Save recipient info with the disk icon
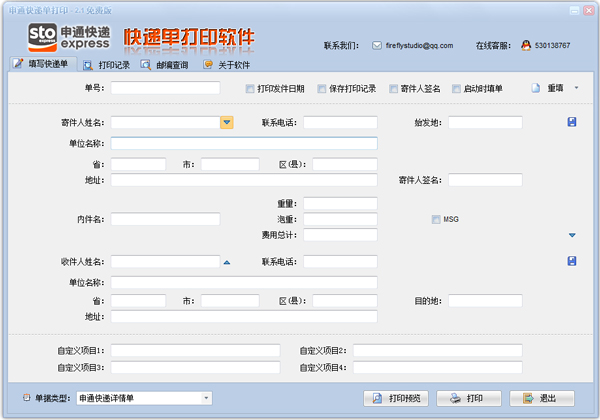This screenshot has height=420, width=600. click(x=572, y=261)
